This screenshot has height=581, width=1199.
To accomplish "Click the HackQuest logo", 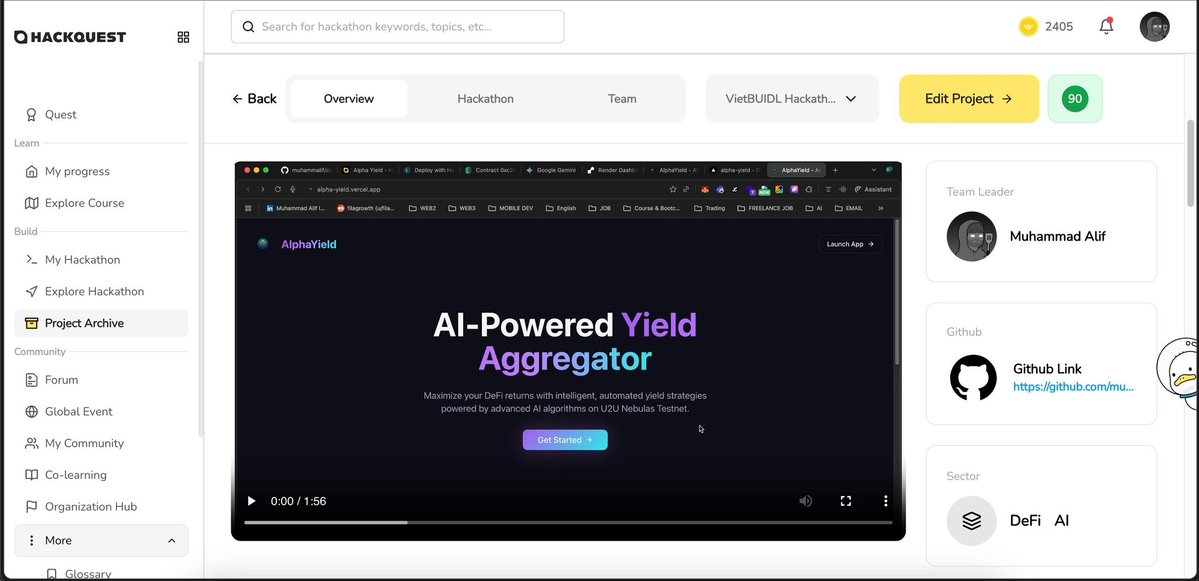I will [x=70, y=37].
